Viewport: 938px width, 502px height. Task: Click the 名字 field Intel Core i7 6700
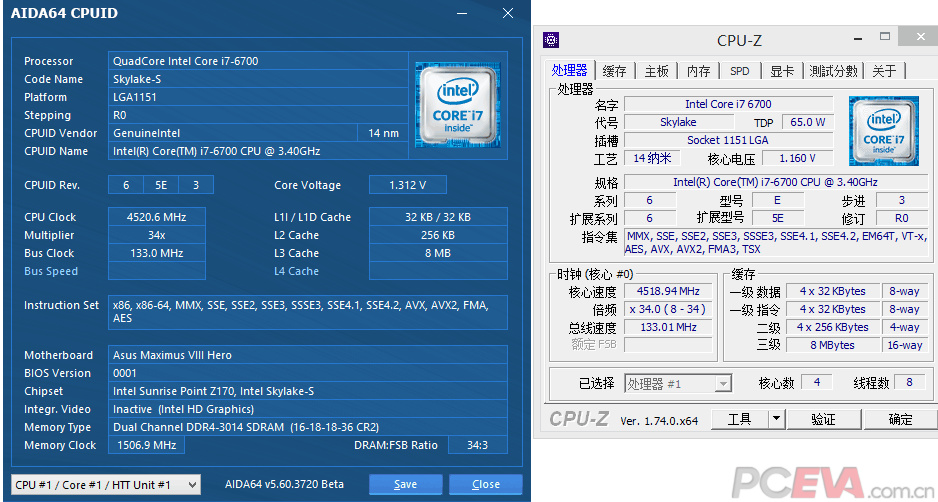tap(728, 104)
